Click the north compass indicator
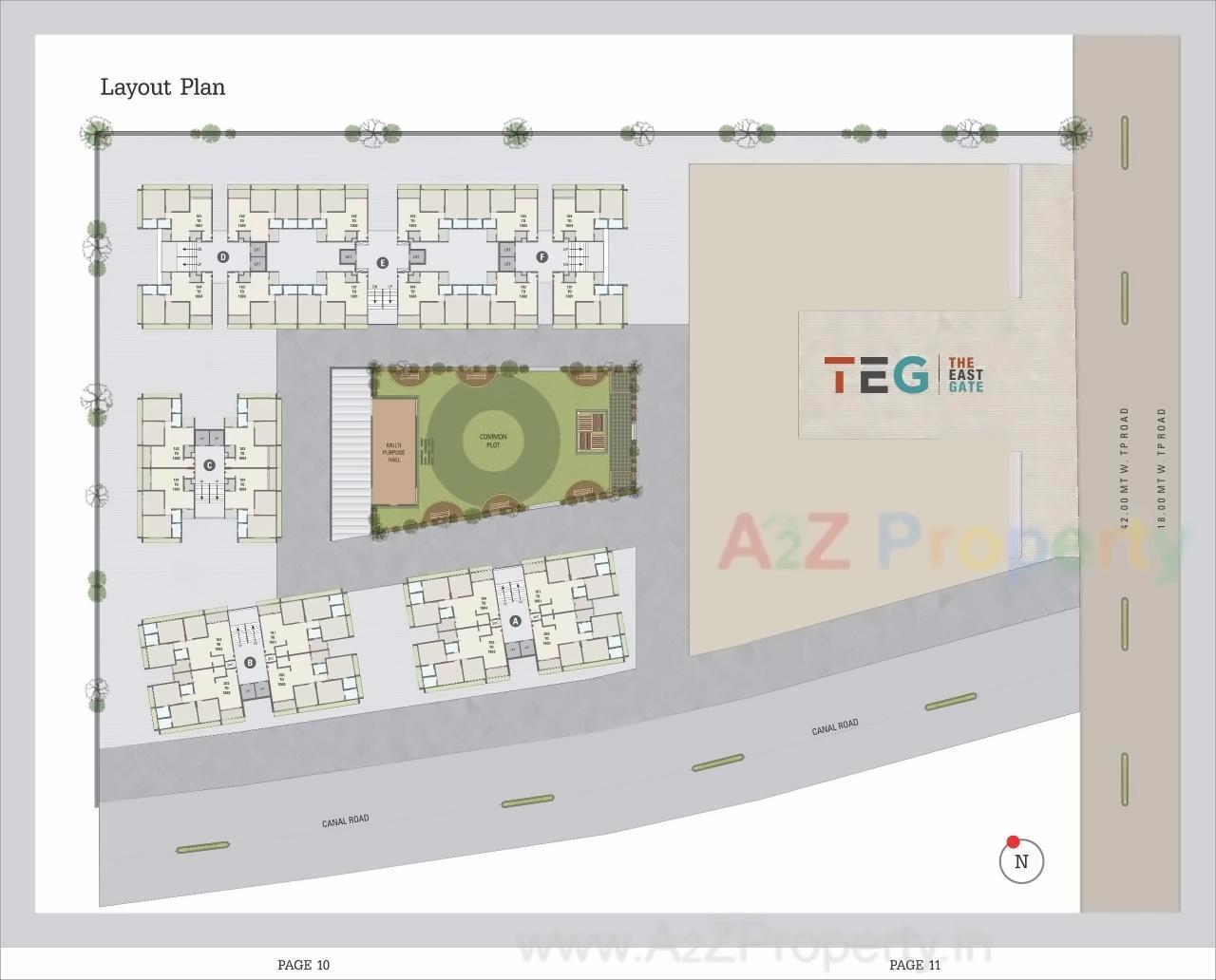The width and height of the screenshot is (1216, 980). pyautogui.click(x=1022, y=862)
